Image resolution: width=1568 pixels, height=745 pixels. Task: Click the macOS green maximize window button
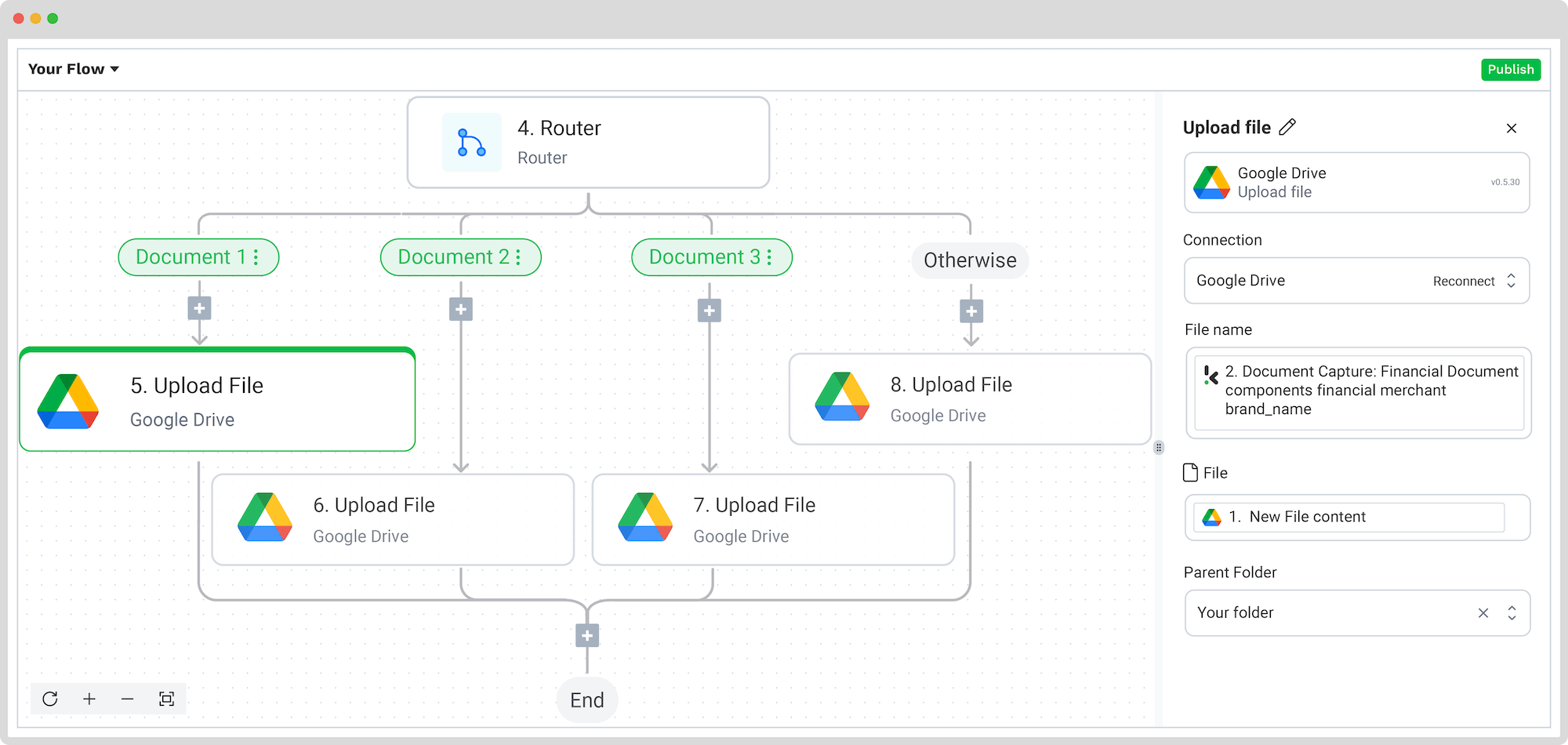(x=53, y=18)
